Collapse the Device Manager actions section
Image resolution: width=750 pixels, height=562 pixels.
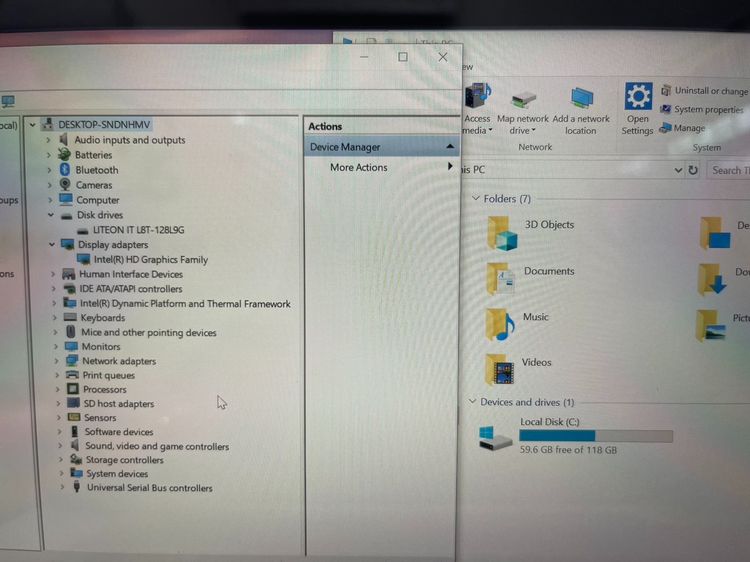(450, 146)
